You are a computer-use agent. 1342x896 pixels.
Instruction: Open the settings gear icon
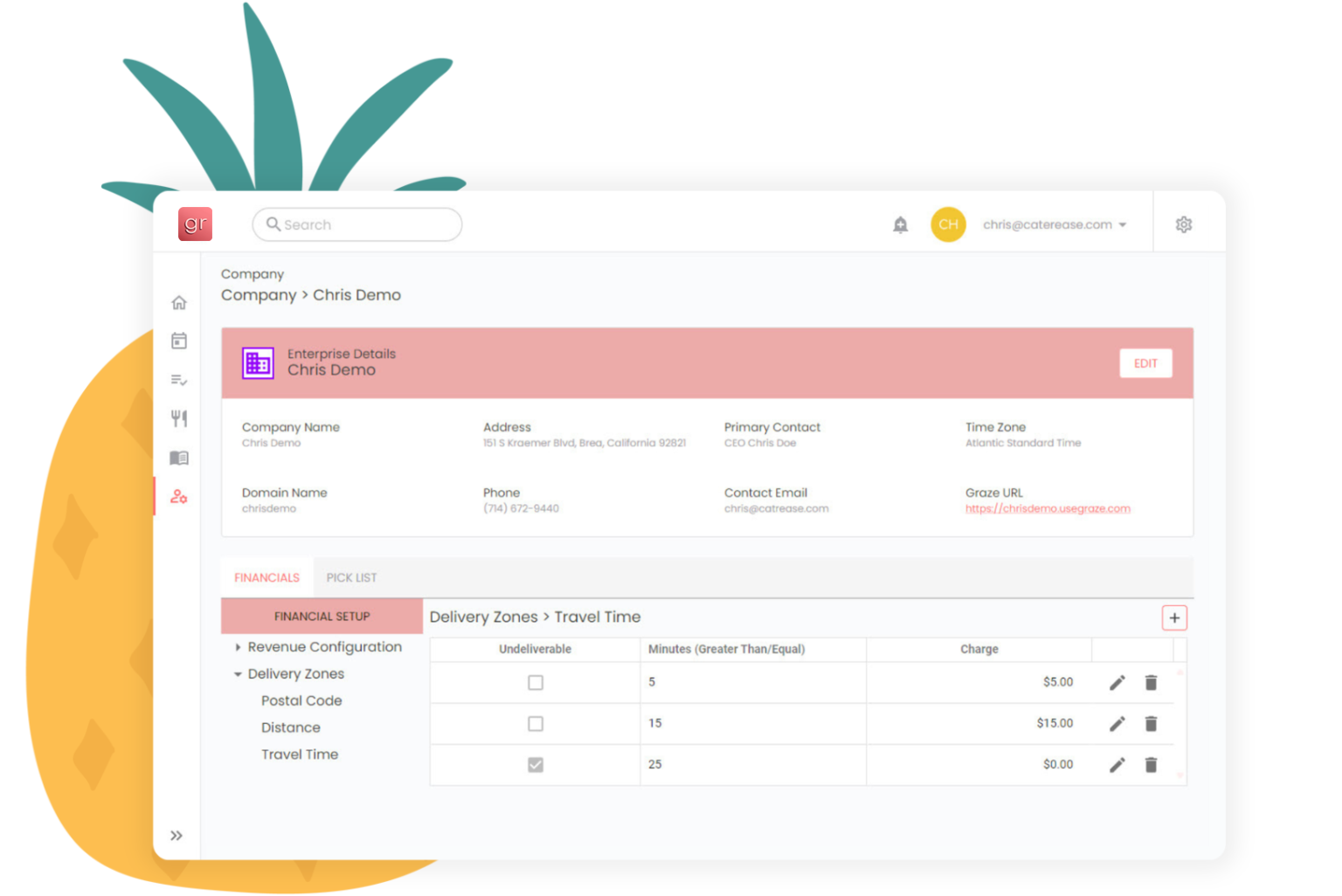click(1183, 225)
